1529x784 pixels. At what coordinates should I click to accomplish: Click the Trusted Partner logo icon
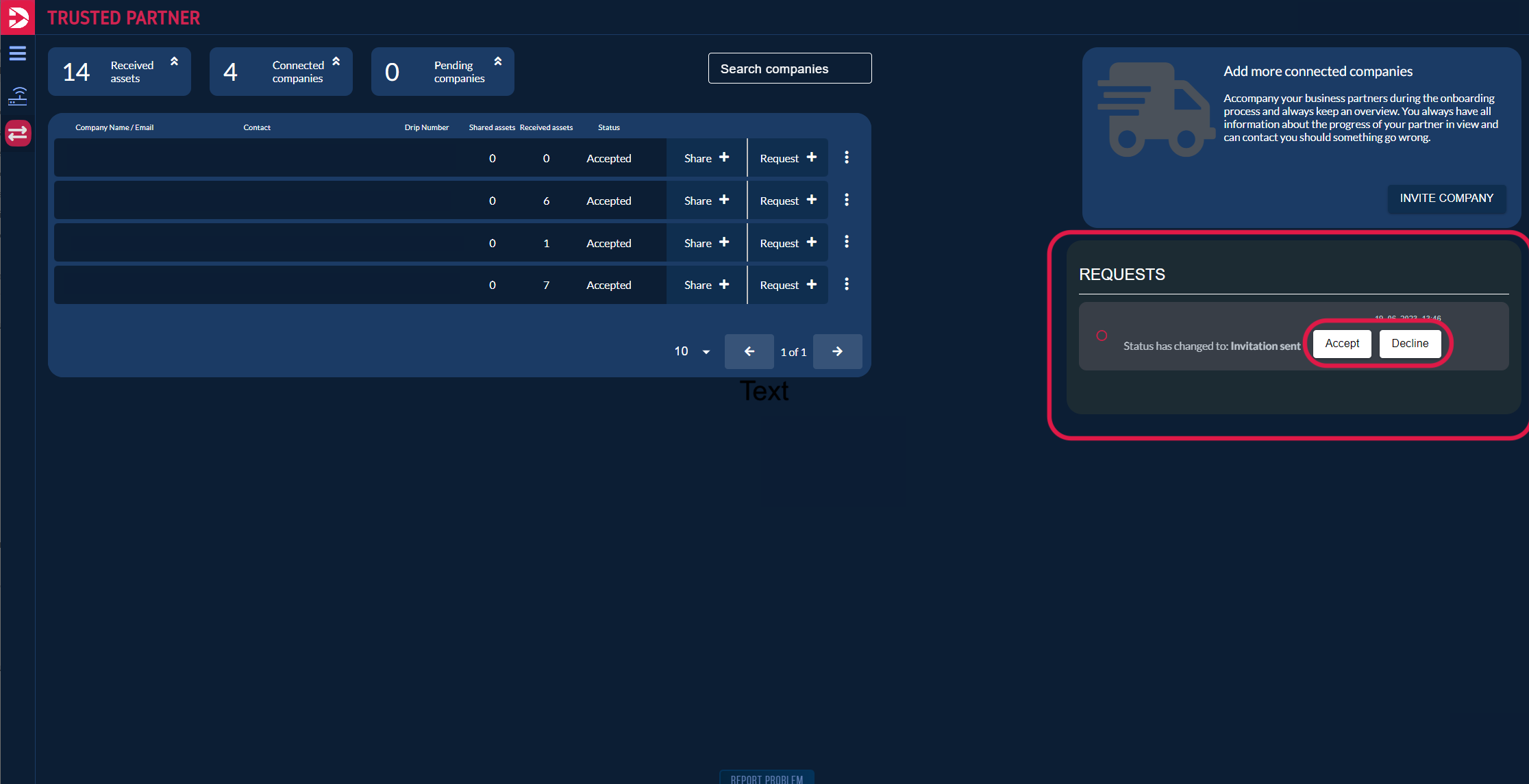click(18, 17)
